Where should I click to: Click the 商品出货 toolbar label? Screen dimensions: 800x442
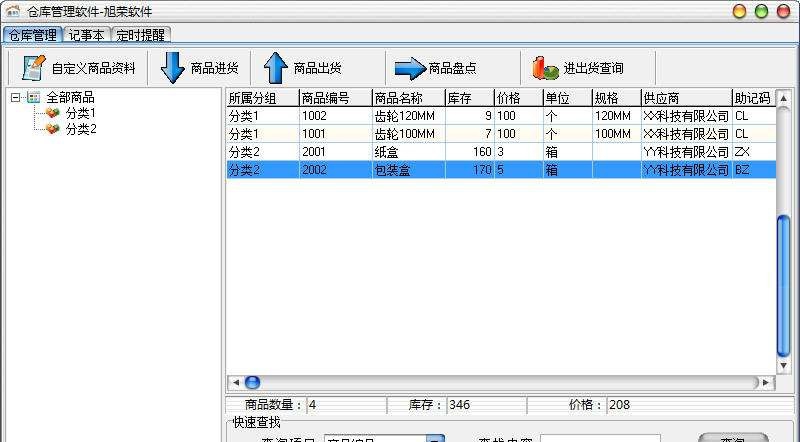pos(317,68)
